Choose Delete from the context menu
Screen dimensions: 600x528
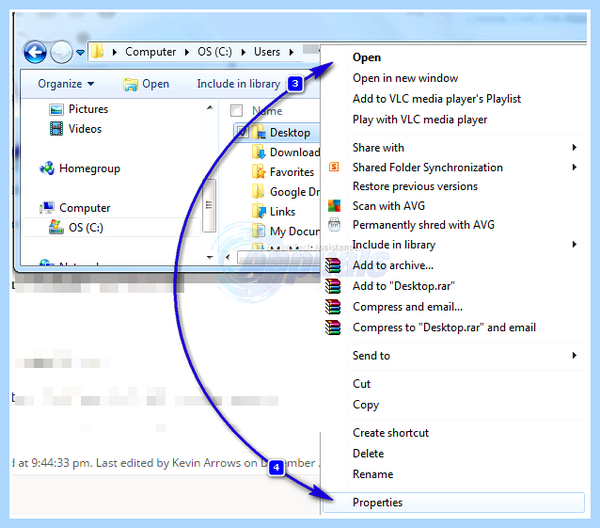click(368, 453)
